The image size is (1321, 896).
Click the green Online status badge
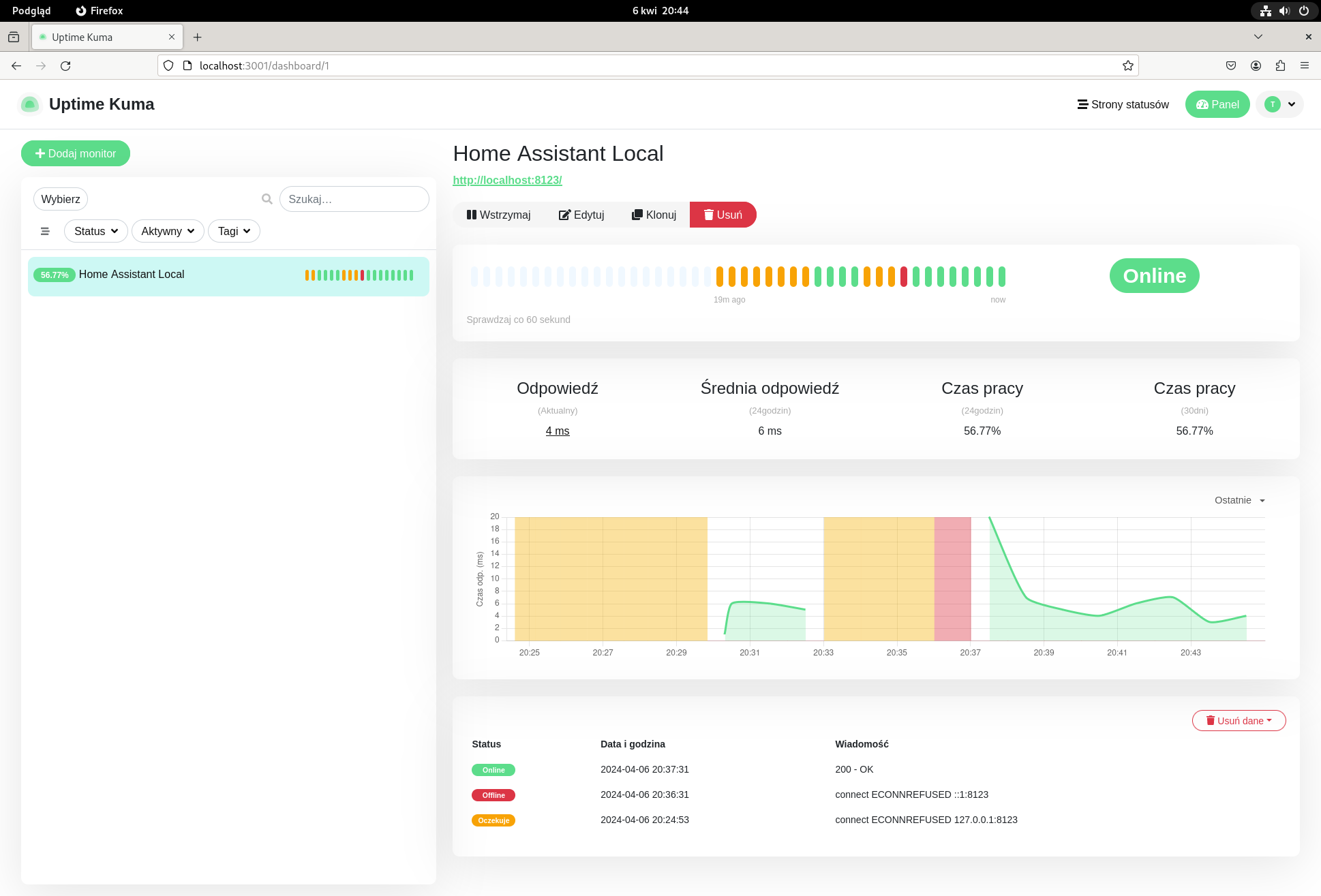pyautogui.click(x=1155, y=275)
